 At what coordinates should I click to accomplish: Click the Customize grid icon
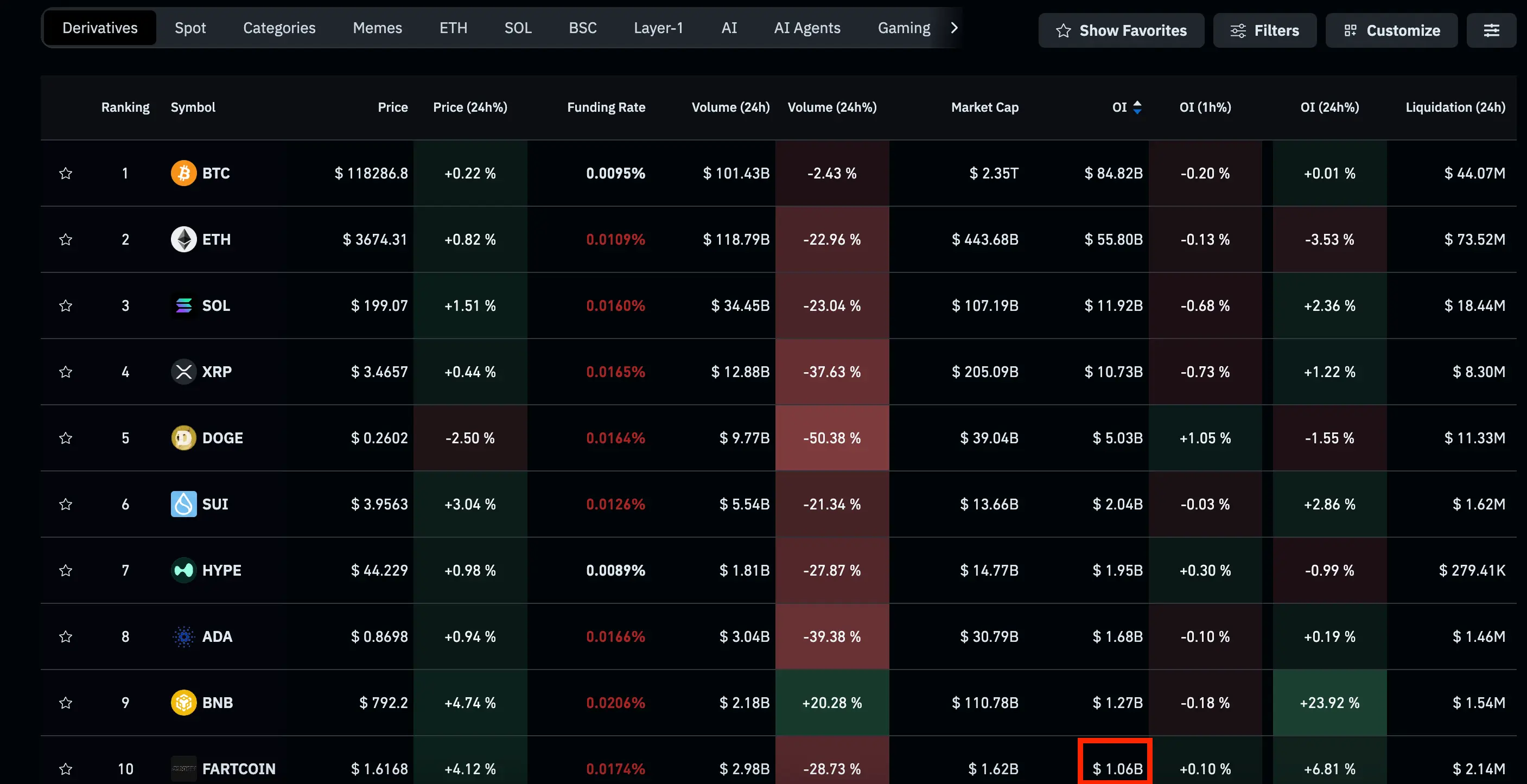pyautogui.click(x=1351, y=30)
